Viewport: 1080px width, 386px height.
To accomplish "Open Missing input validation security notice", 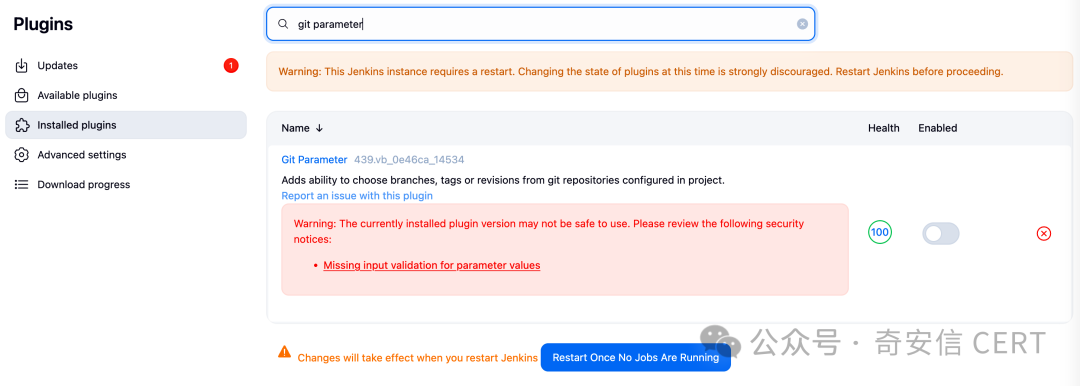I will click(x=432, y=265).
